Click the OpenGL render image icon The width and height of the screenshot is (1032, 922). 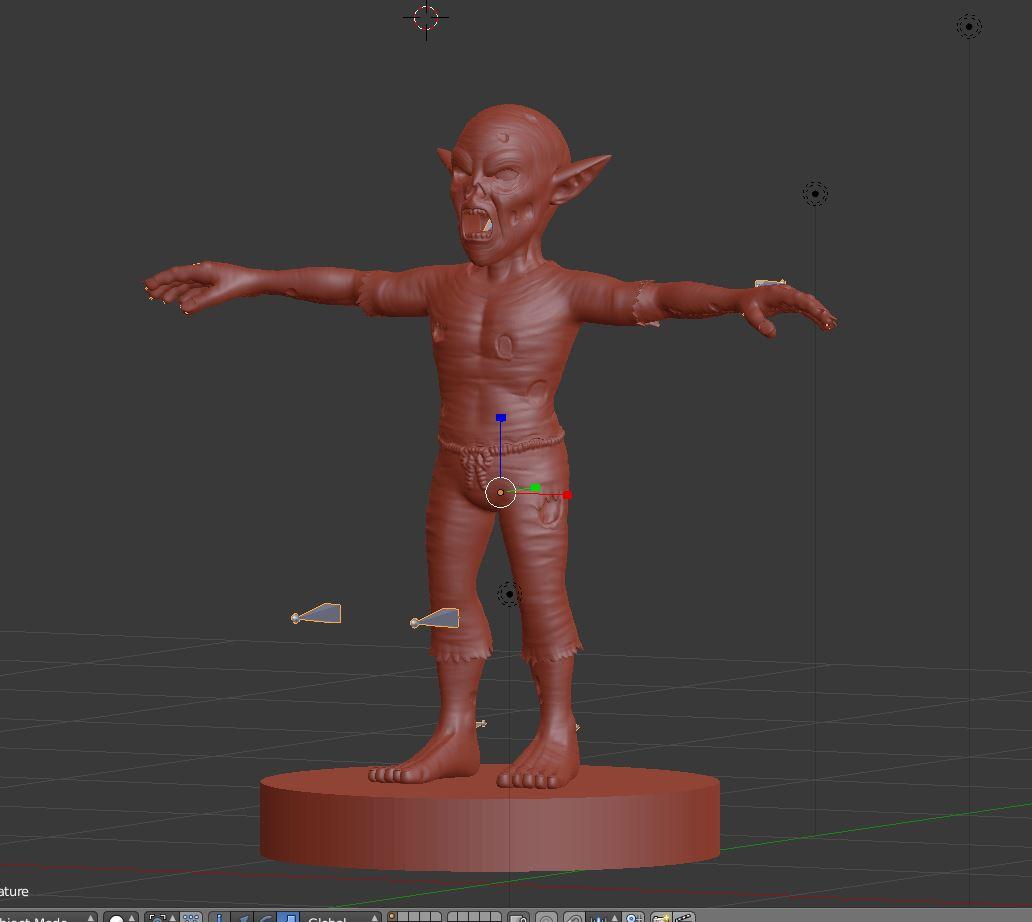660,918
